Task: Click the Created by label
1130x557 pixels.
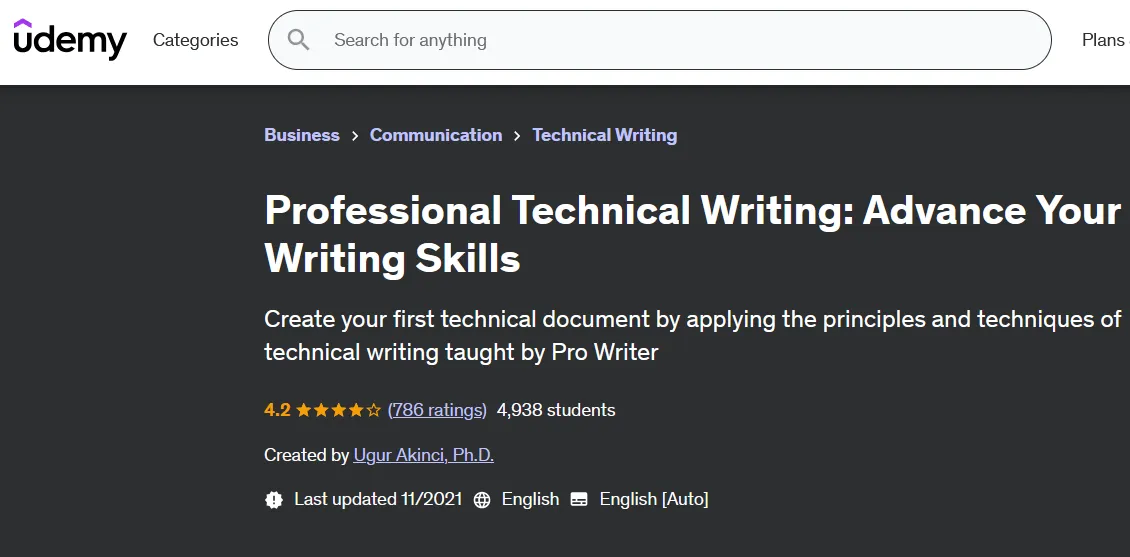Action: pyautogui.click(x=307, y=455)
